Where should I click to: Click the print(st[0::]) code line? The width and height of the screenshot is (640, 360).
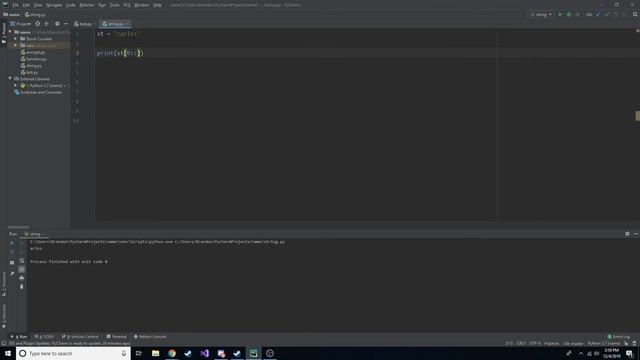pos(120,53)
